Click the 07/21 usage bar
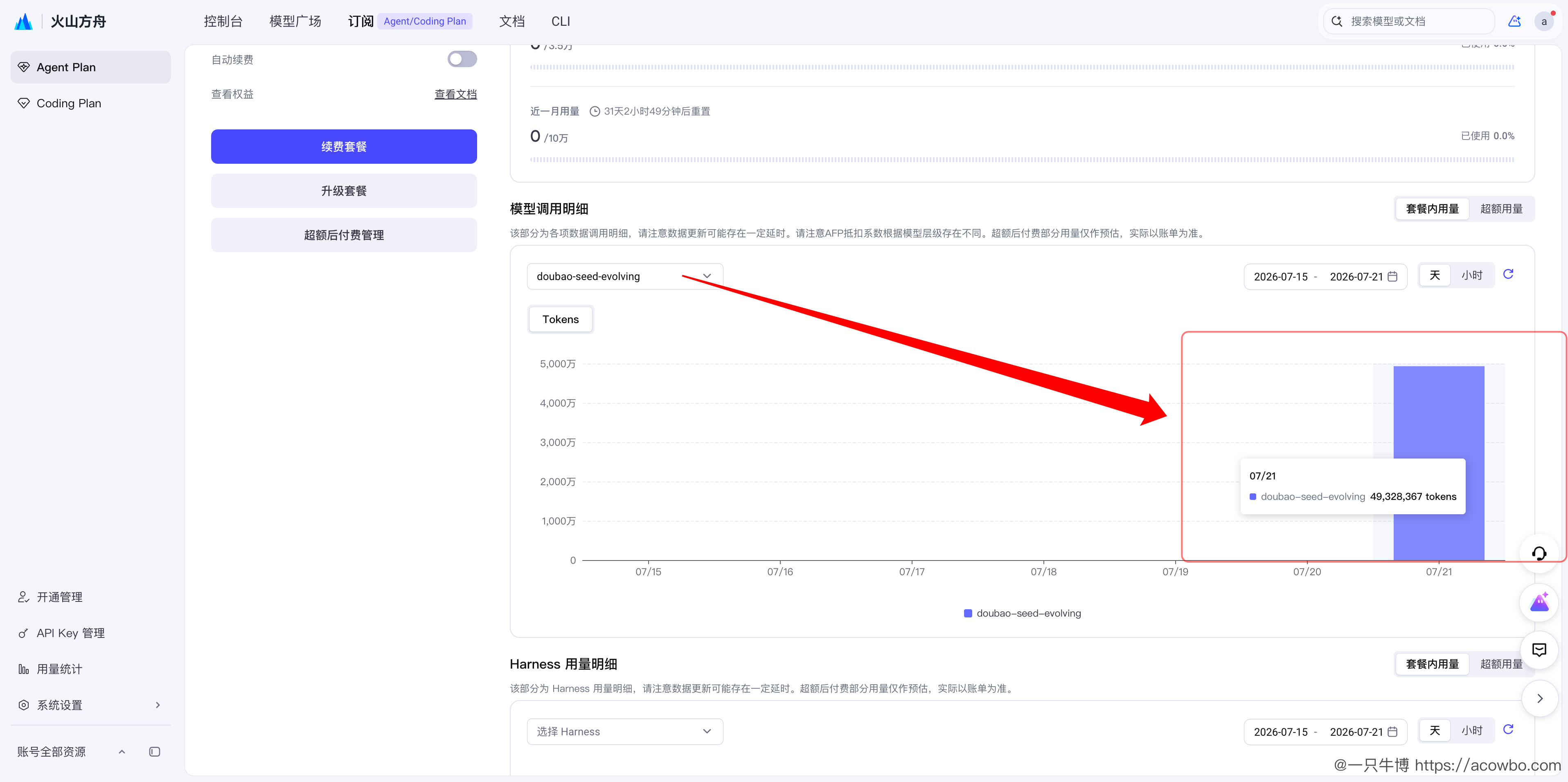The height and width of the screenshot is (782, 1568). 1438,463
